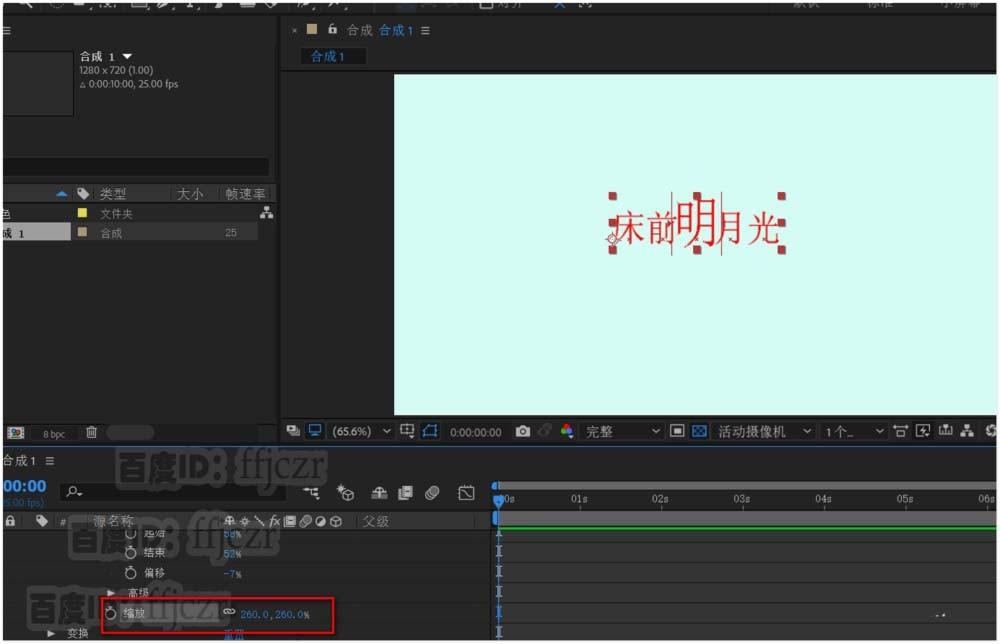
Task: Click the Frame Blending icon in timeline panel
Action: click(407, 492)
